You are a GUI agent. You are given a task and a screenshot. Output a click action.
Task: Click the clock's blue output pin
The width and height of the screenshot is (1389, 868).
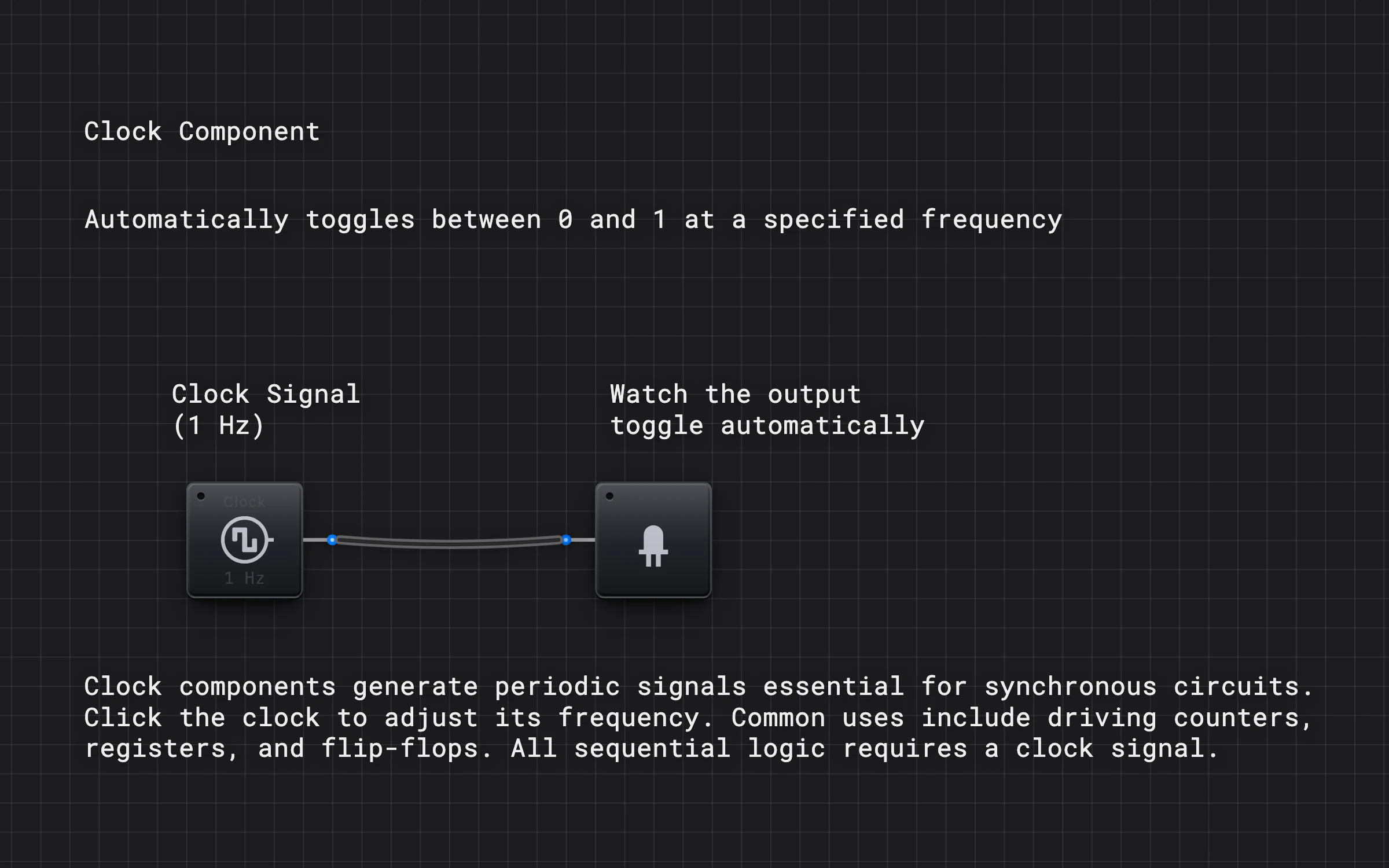pyautogui.click(x=332, y=540)
